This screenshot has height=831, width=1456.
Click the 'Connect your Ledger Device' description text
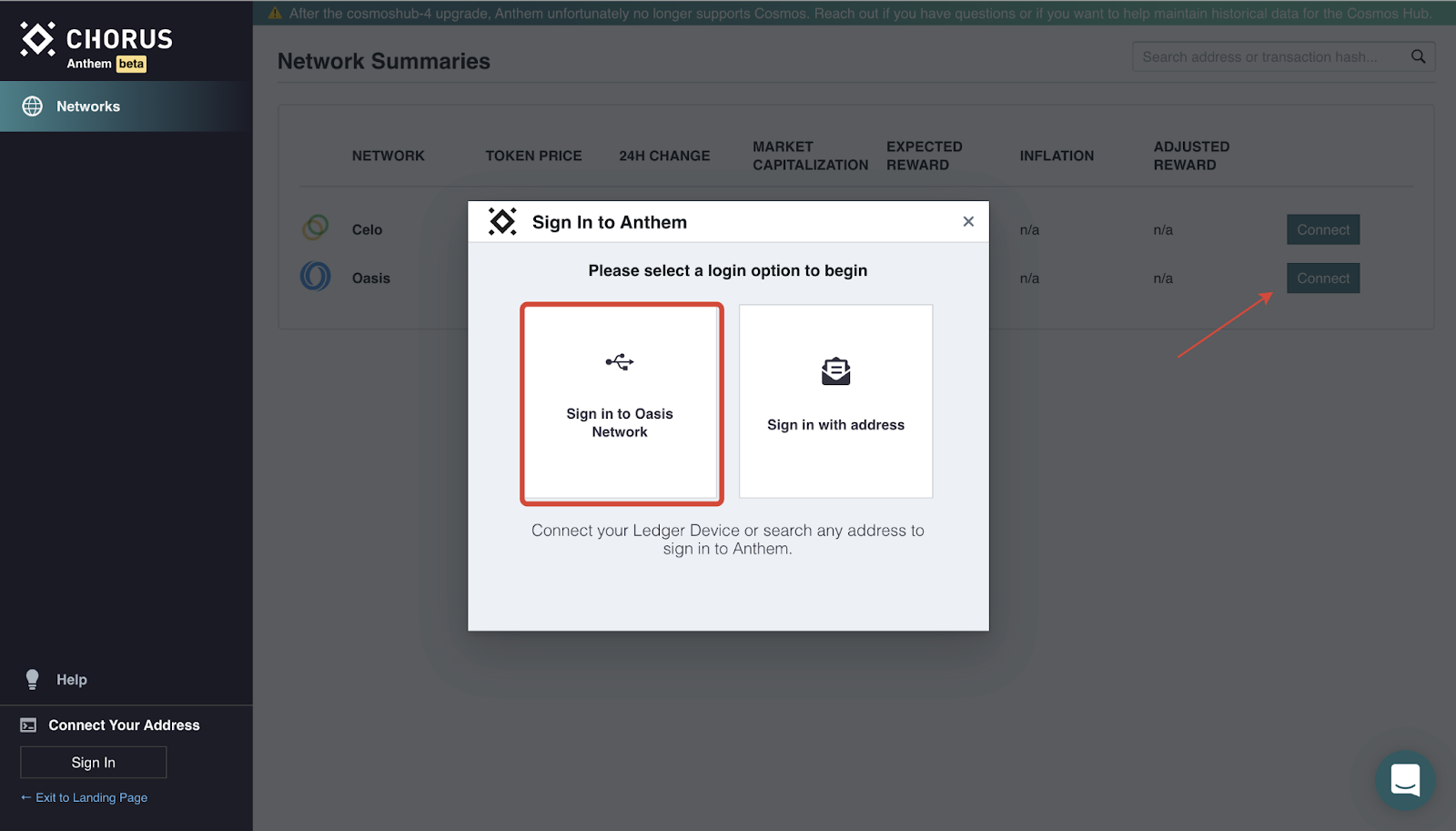728,540
